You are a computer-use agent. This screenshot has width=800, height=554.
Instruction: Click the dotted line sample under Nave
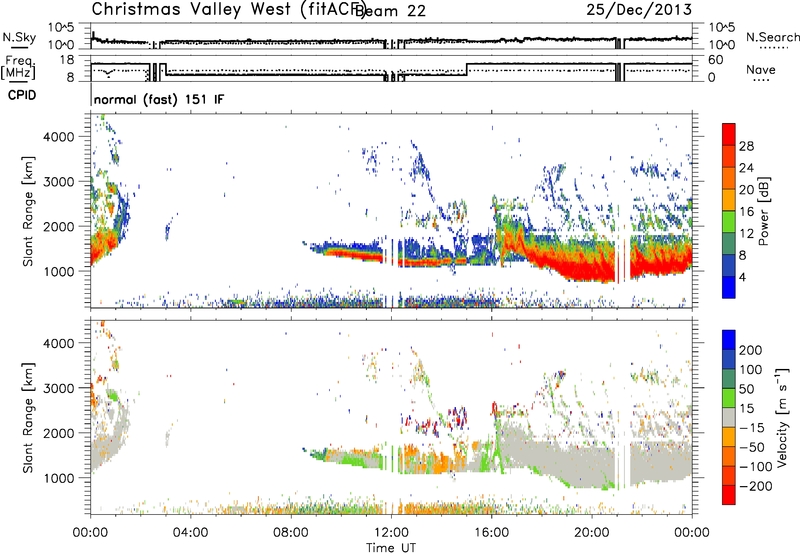point(761,81)
